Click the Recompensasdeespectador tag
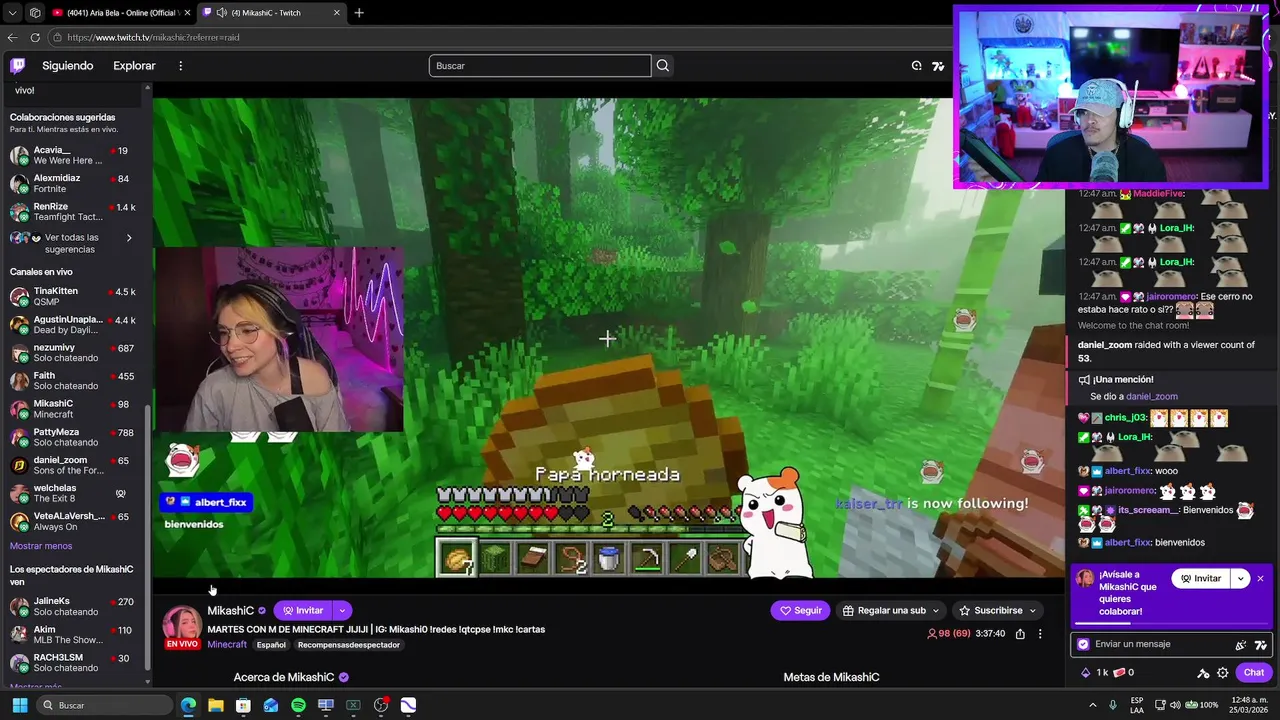Viewport: 1280px width, 720px height. point(349,645)
